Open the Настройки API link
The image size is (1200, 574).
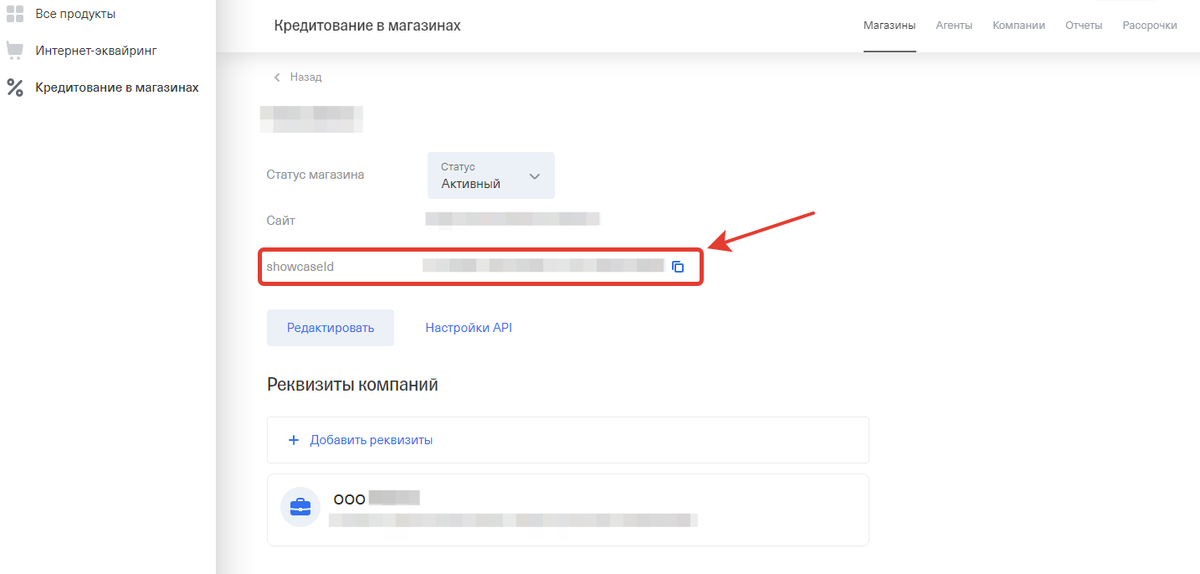coord(468,328)
